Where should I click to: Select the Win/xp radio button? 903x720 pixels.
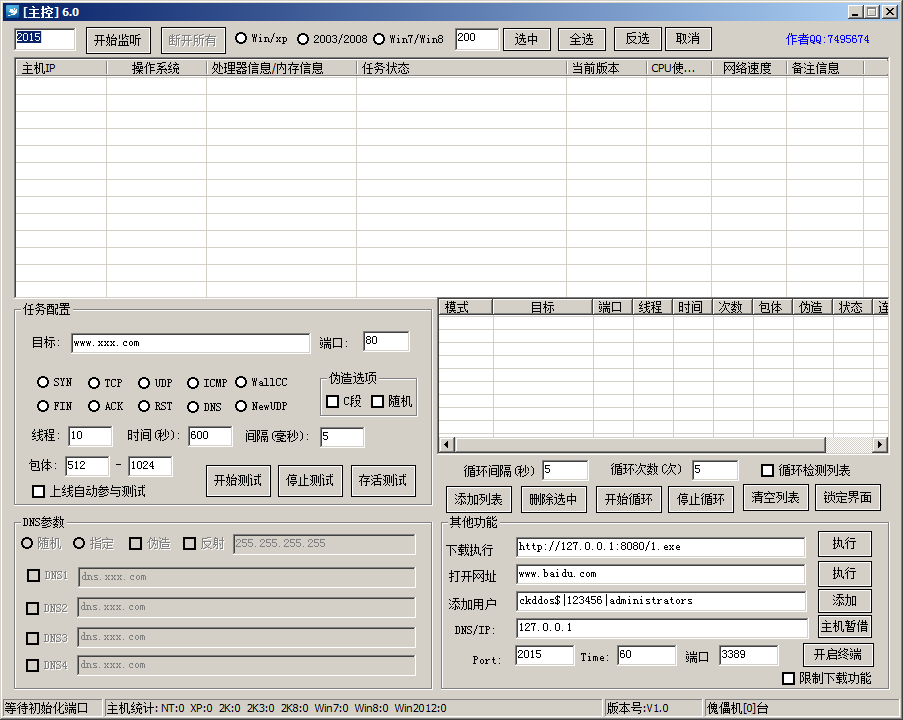pos(241,39)
